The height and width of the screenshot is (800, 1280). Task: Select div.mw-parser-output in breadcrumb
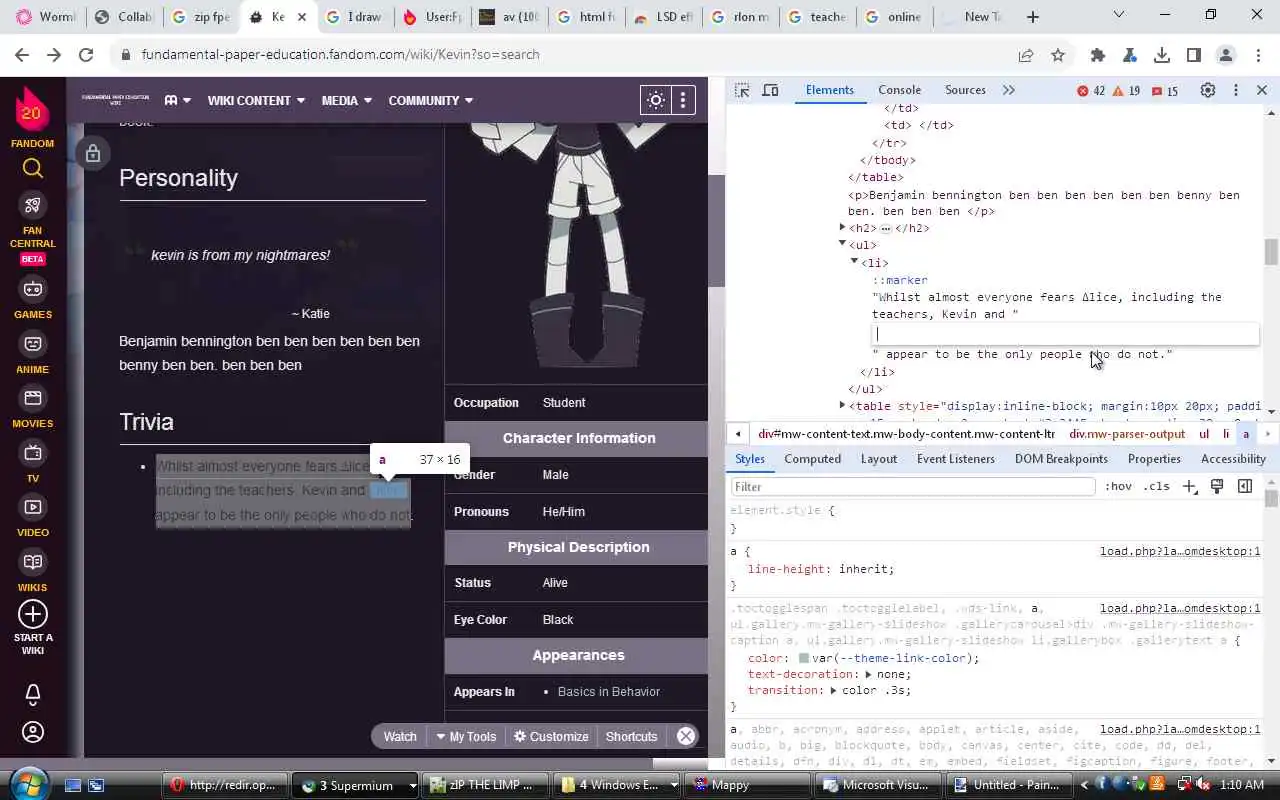click(x=1126, y=434)
